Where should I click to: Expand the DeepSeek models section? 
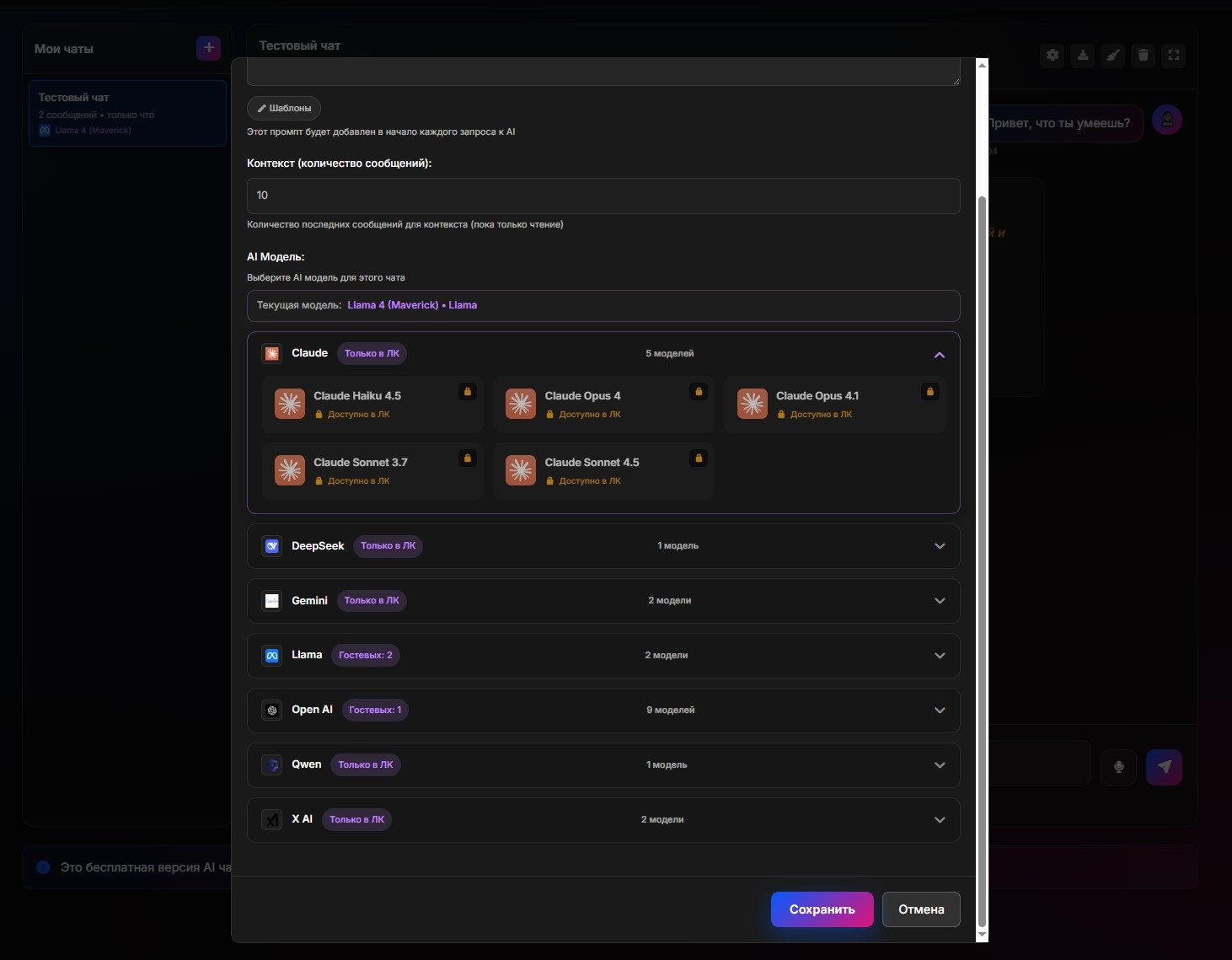(x=939, y=546)
